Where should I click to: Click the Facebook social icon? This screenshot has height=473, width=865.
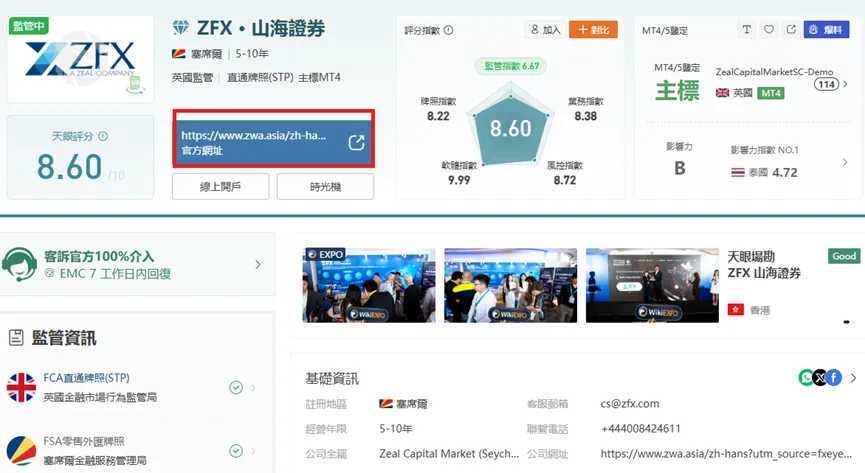tap(834, 378)
